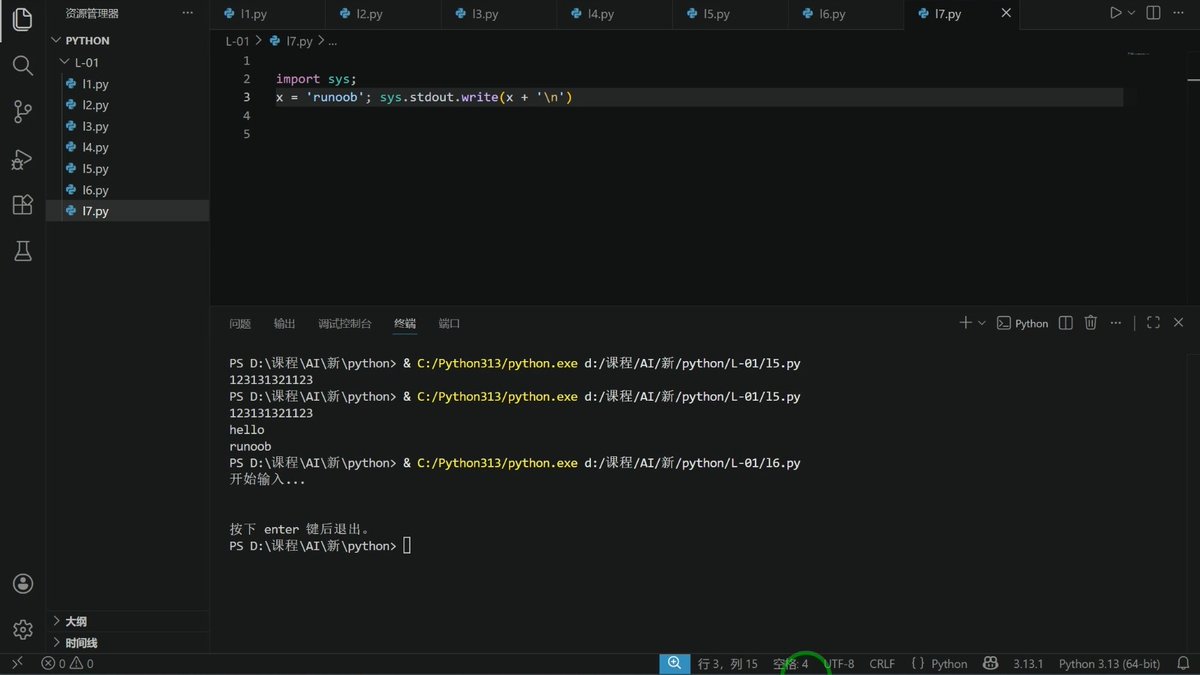Viewport: 1200px width, 675px height.
Task: Change indentation via 空格: 4
Action: [x=790, y=664]
